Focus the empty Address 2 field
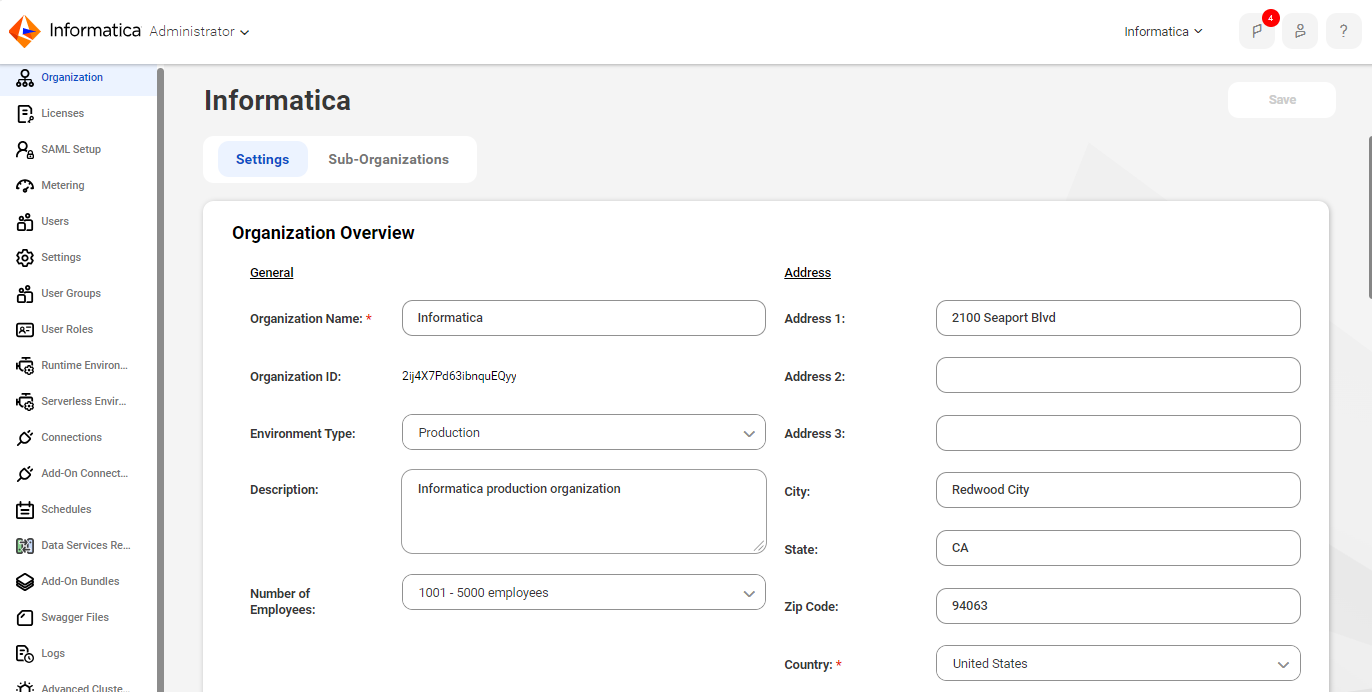This screenshot has width=1372, height=692. click(x=1118, y=375)
